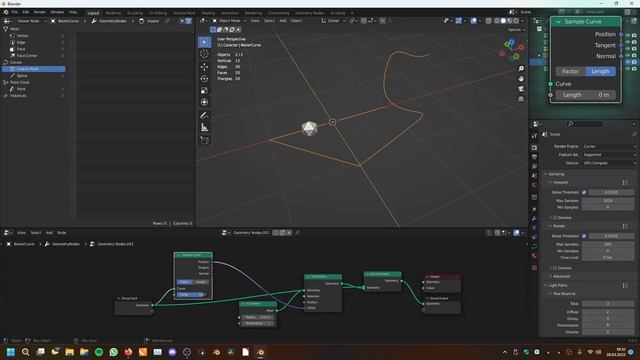Open Render Engine dropdown set to Cycles

pyautogui.click(x=609, y=146)
